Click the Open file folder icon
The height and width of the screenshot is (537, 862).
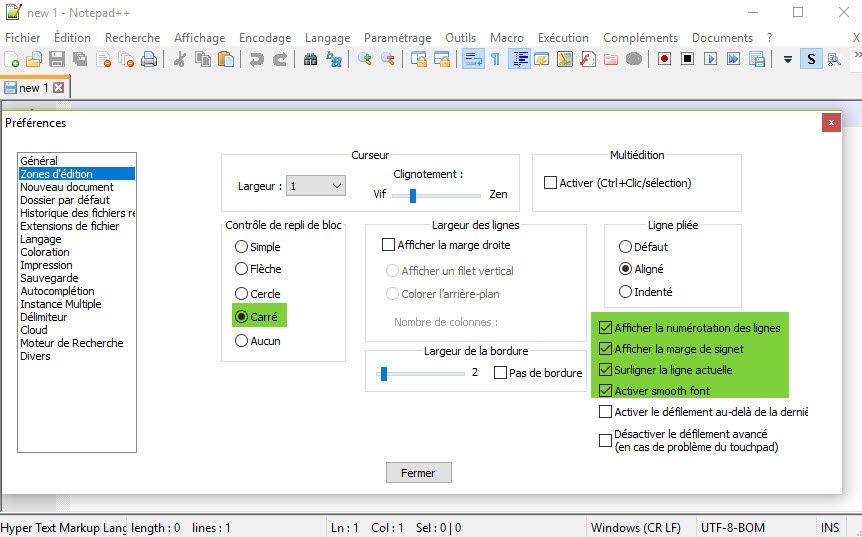tap(34, 59)
